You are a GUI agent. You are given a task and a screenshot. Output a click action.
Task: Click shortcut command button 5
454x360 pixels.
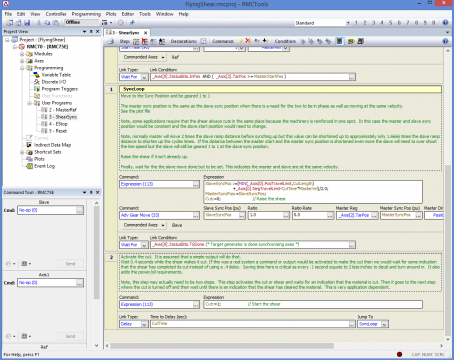(x=390, y=23)
